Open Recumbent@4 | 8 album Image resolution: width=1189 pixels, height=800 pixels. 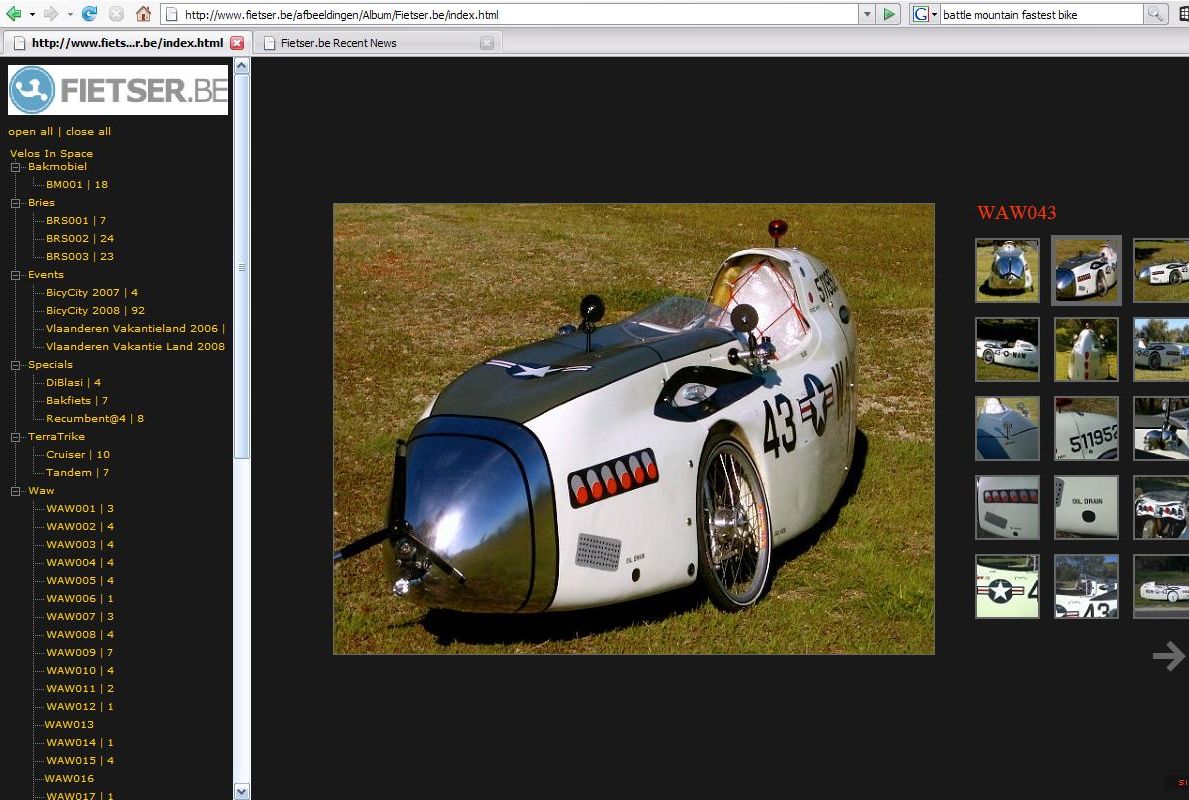tap(95, 419)
